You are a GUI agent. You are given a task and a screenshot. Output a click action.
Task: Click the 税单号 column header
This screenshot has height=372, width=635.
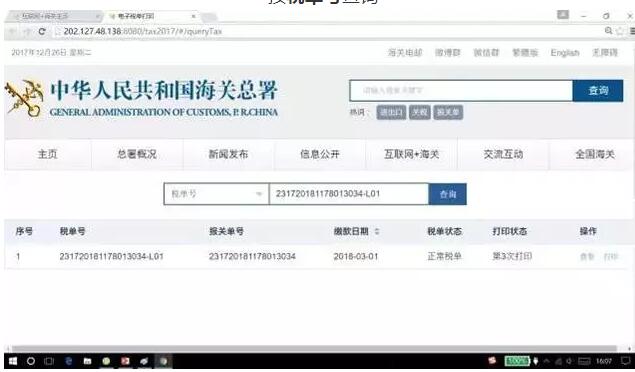[72, 232]
